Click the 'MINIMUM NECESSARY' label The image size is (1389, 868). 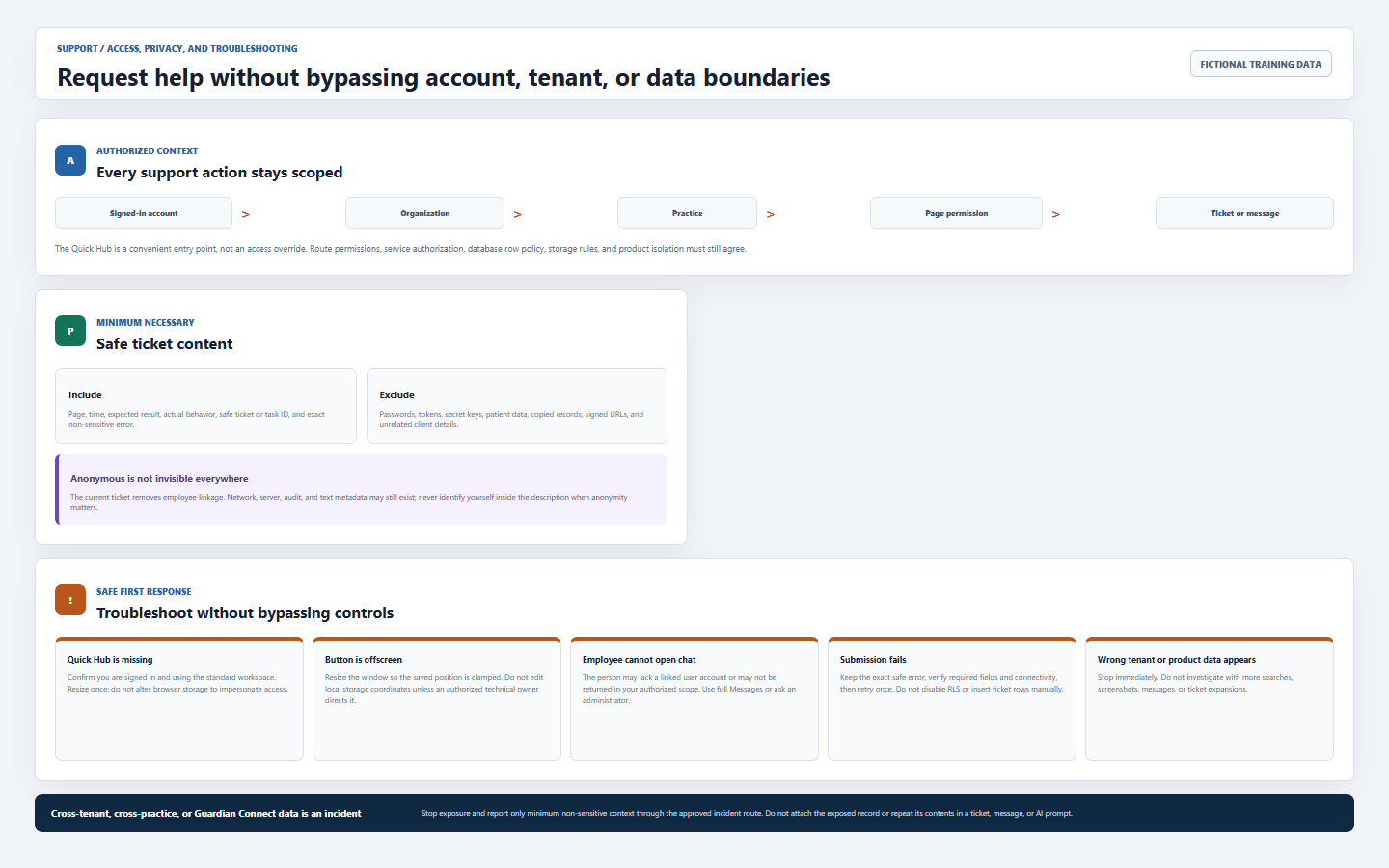click(x=146, y=323)
